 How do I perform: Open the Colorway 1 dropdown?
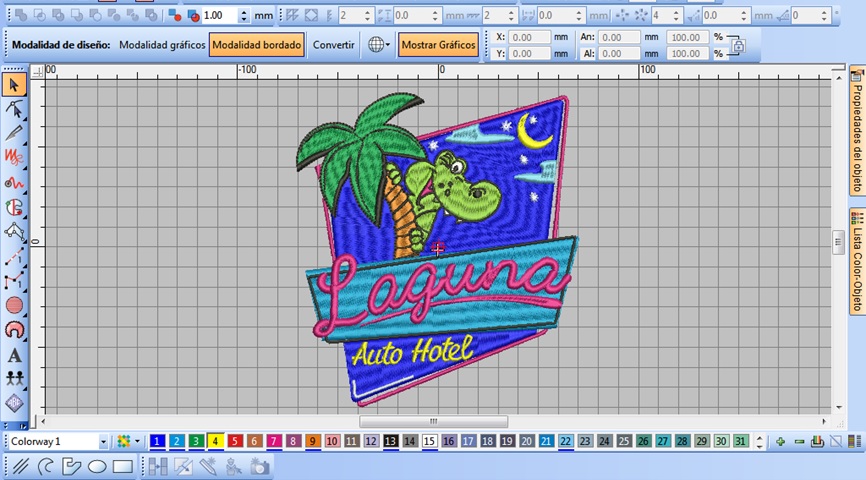pos(103,441)
